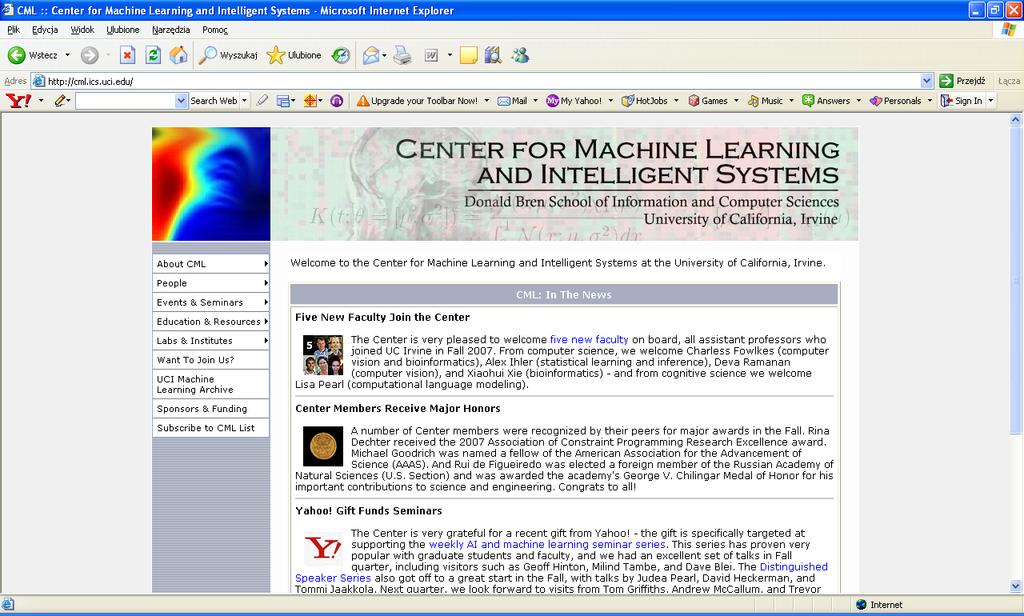Go to home page via house icon
The width and height of the screenshot is (1024, 616).
point(178,56)
